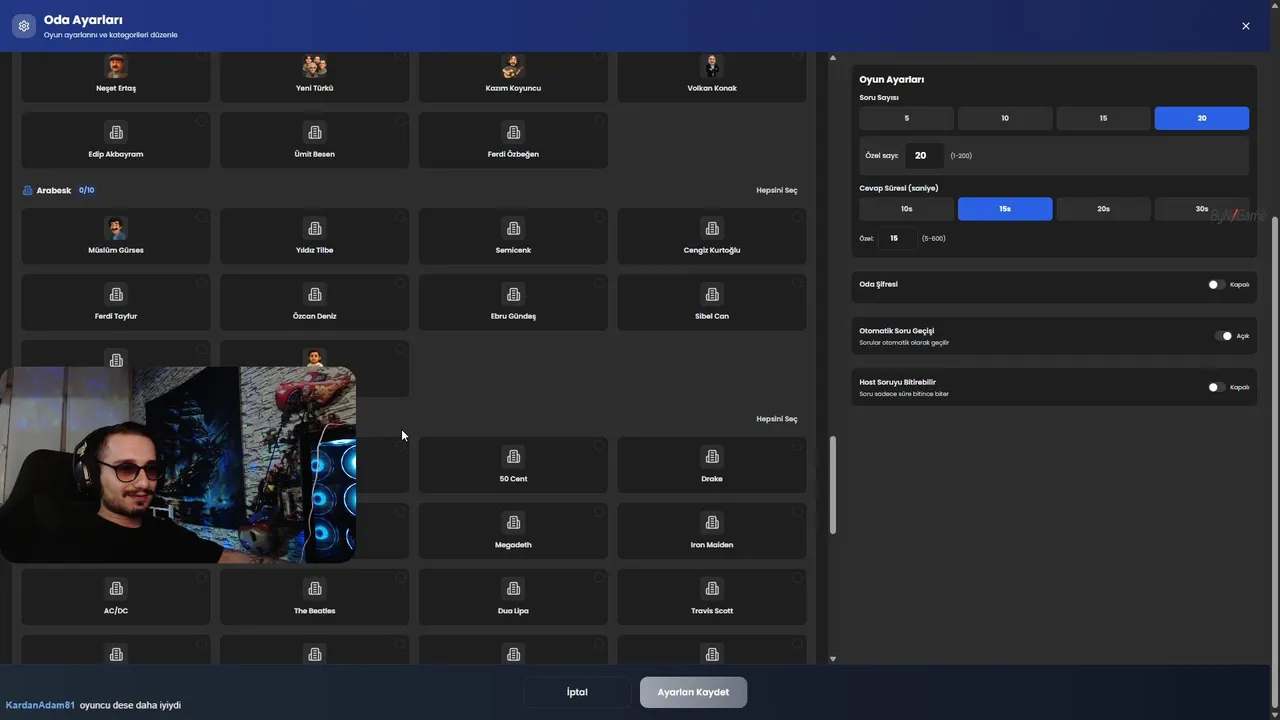Set question count to 10
The width and height of the screenshot is (1280, 720).
coord(1005,118)
